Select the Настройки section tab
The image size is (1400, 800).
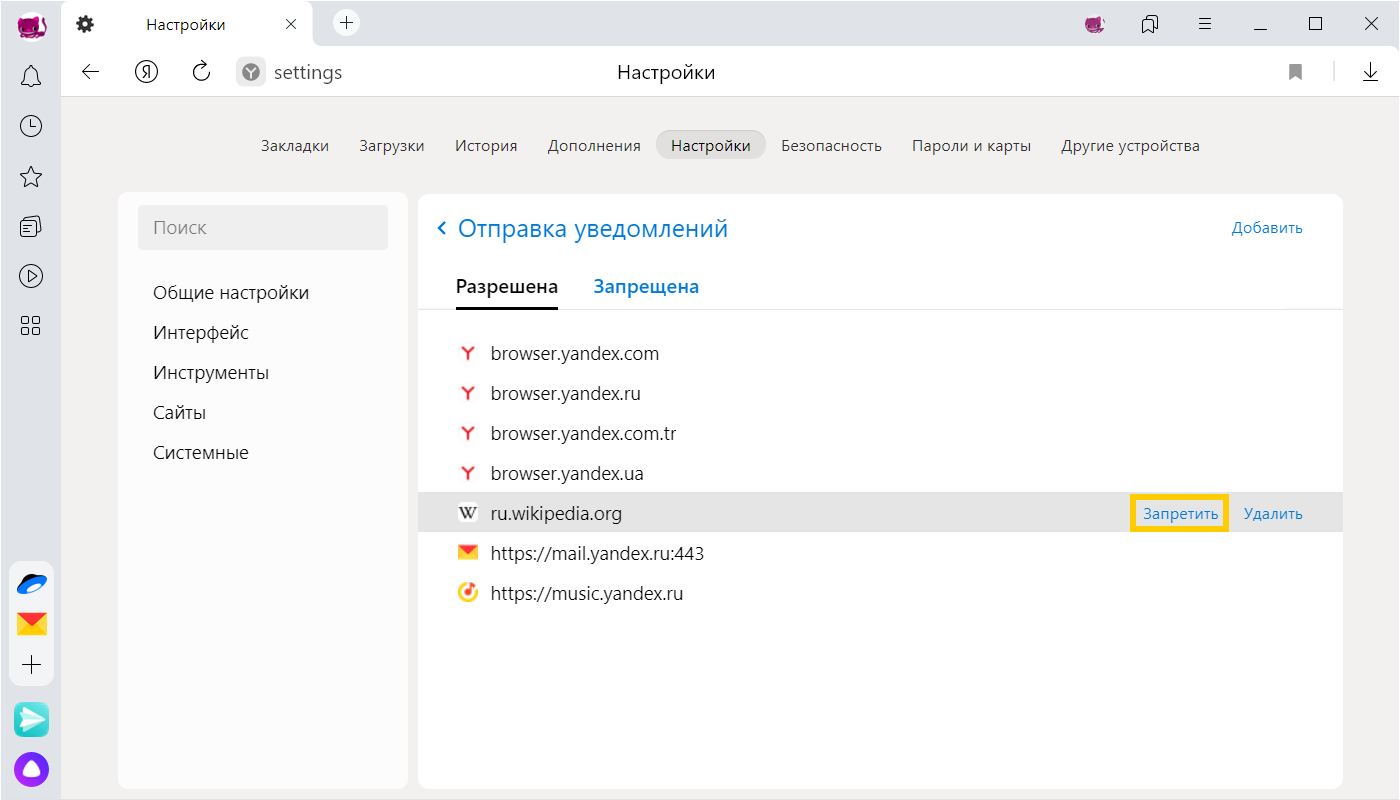click(x=711, y=145)
